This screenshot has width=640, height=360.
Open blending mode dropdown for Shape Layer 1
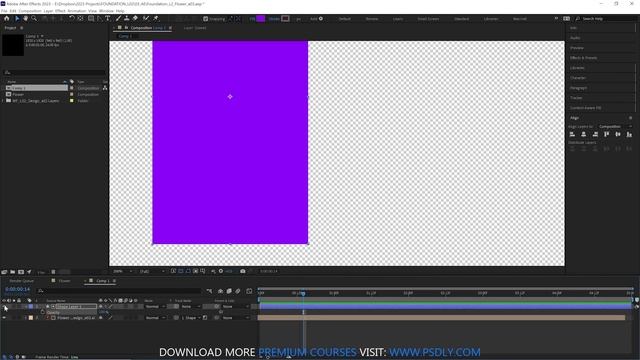tap(156, 307)
